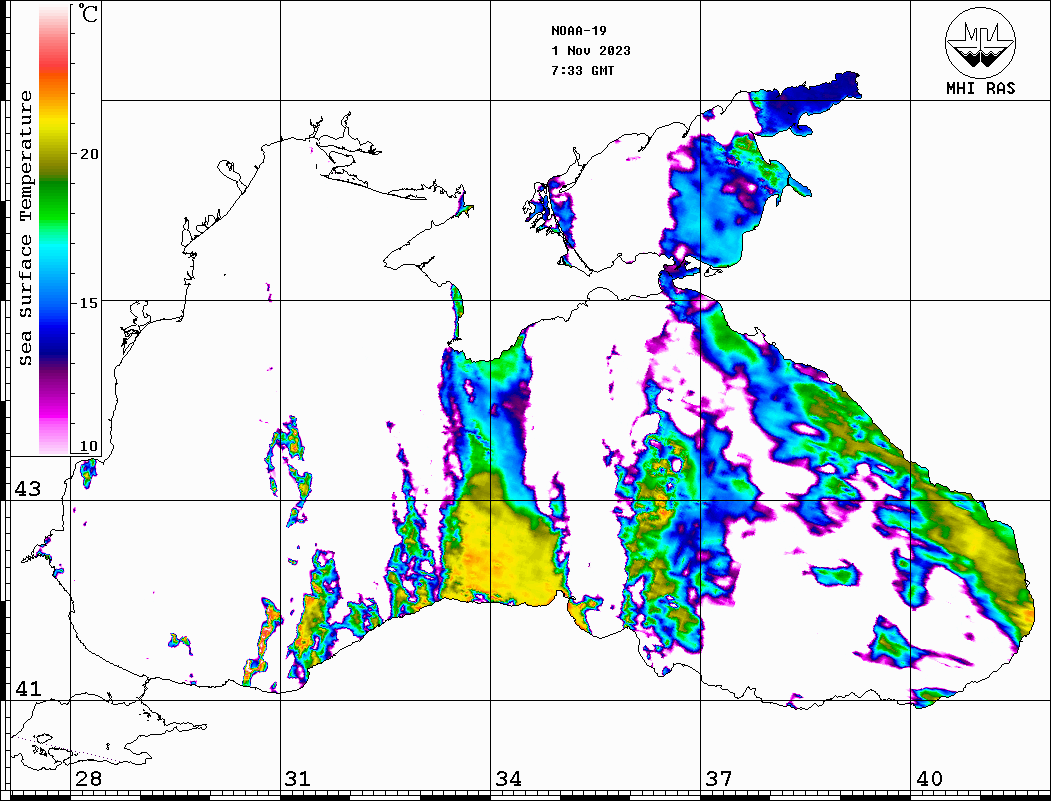Viewport: 1051px width, 801px height.
Task: Click the 'Sea Surface Temperature' legend title
Action: (25, 228)
